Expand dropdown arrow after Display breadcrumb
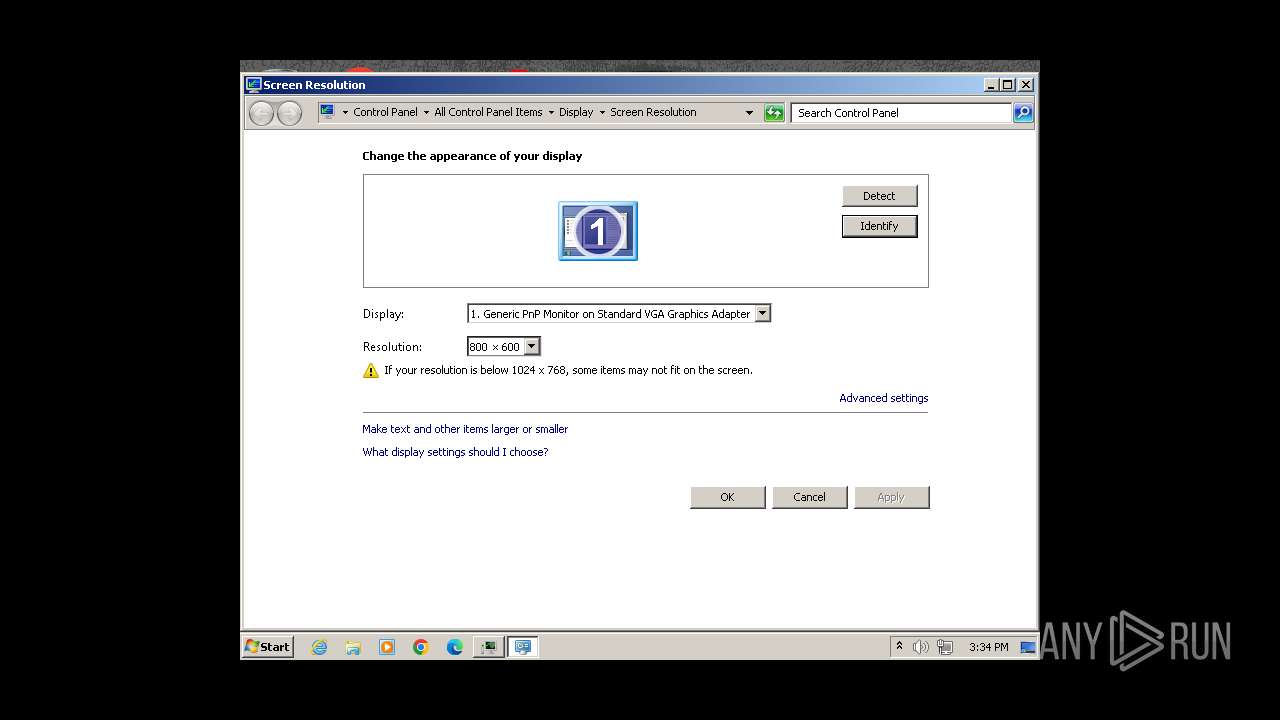Screen dimensions: 1280x720 pos(602,113)
